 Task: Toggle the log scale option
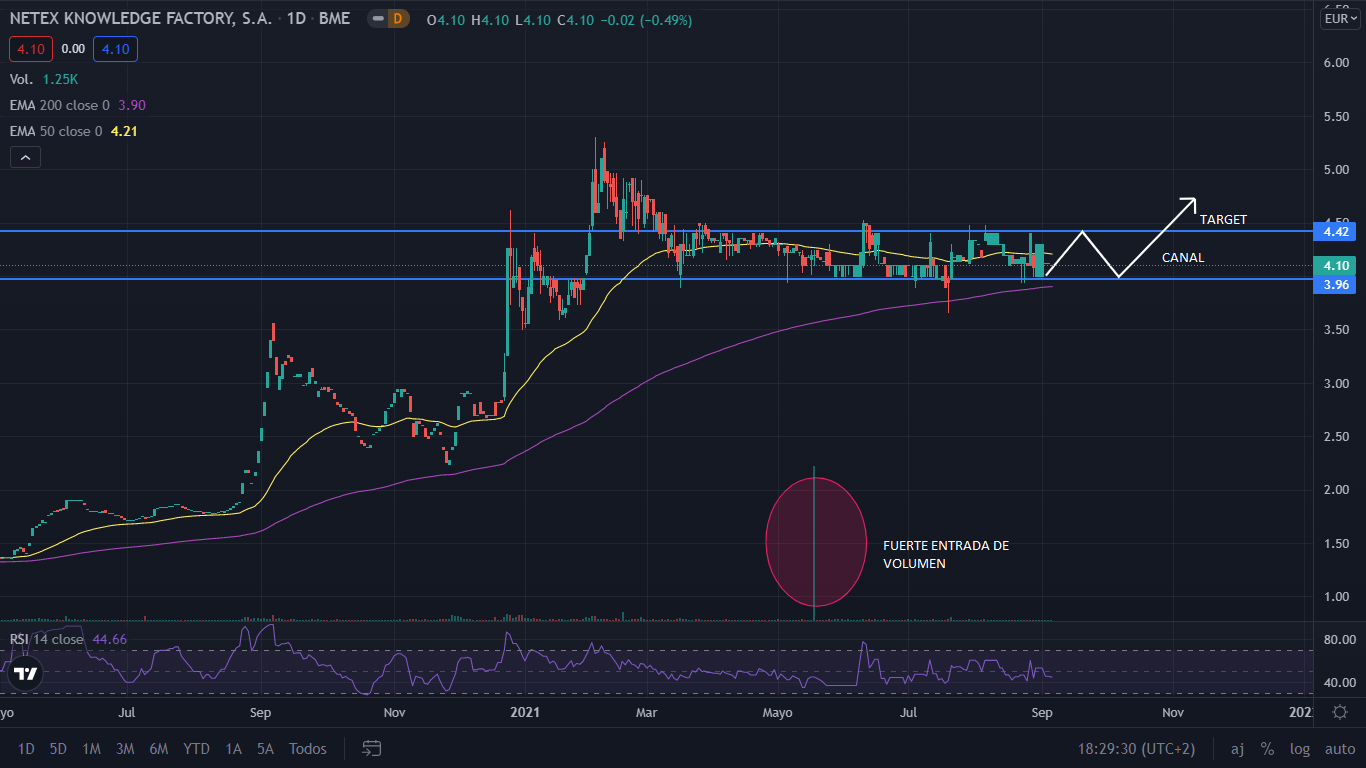[1300, 749]
